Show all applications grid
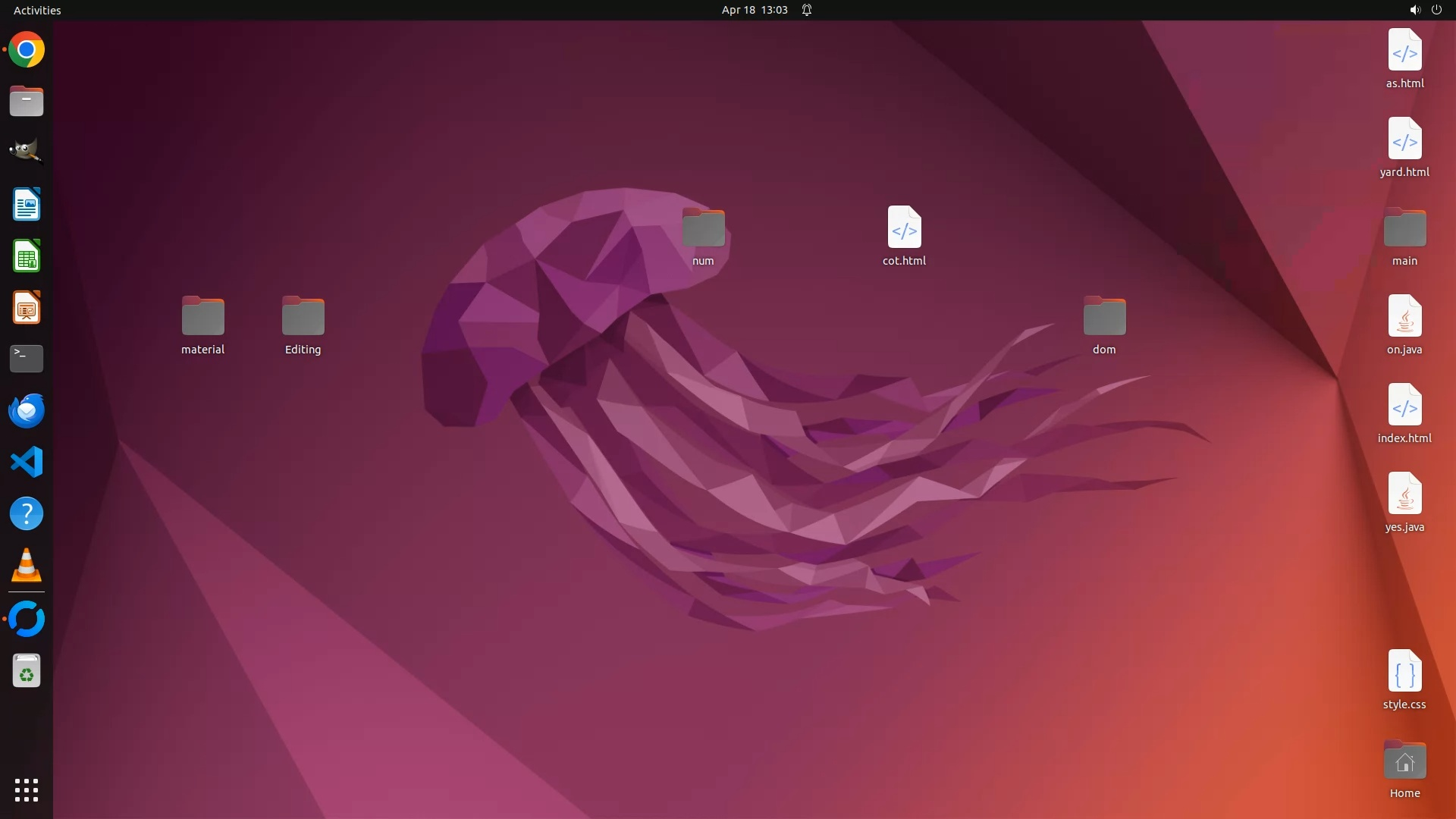This screenshot has width=1456, height=819. (27, 789)
